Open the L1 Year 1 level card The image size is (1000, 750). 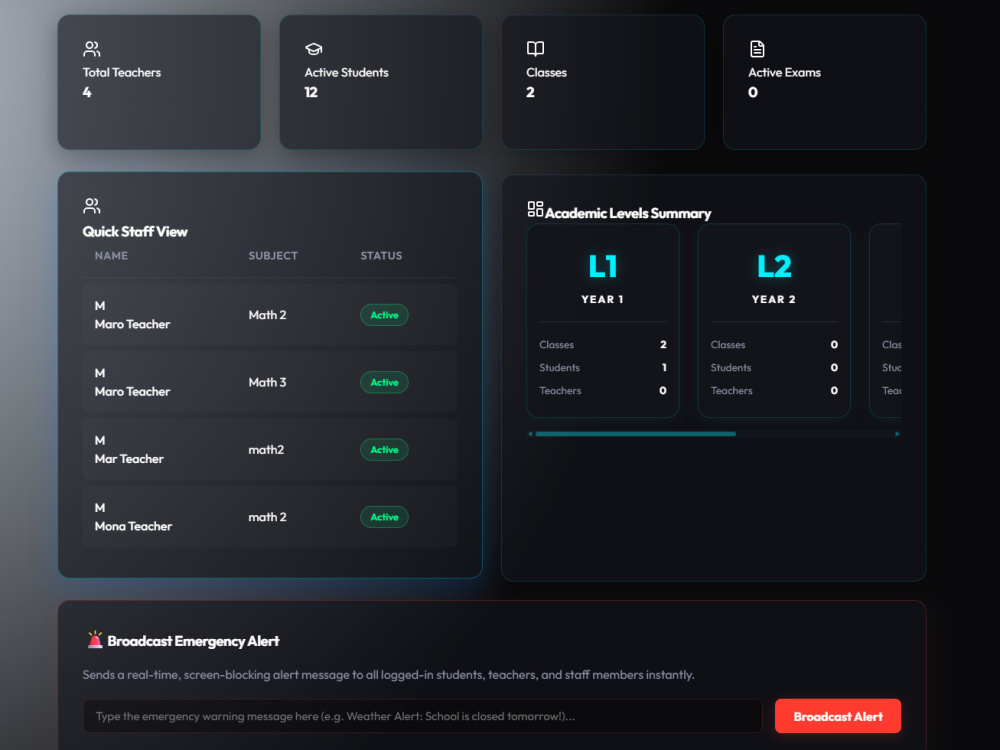(x=603, y=321)
